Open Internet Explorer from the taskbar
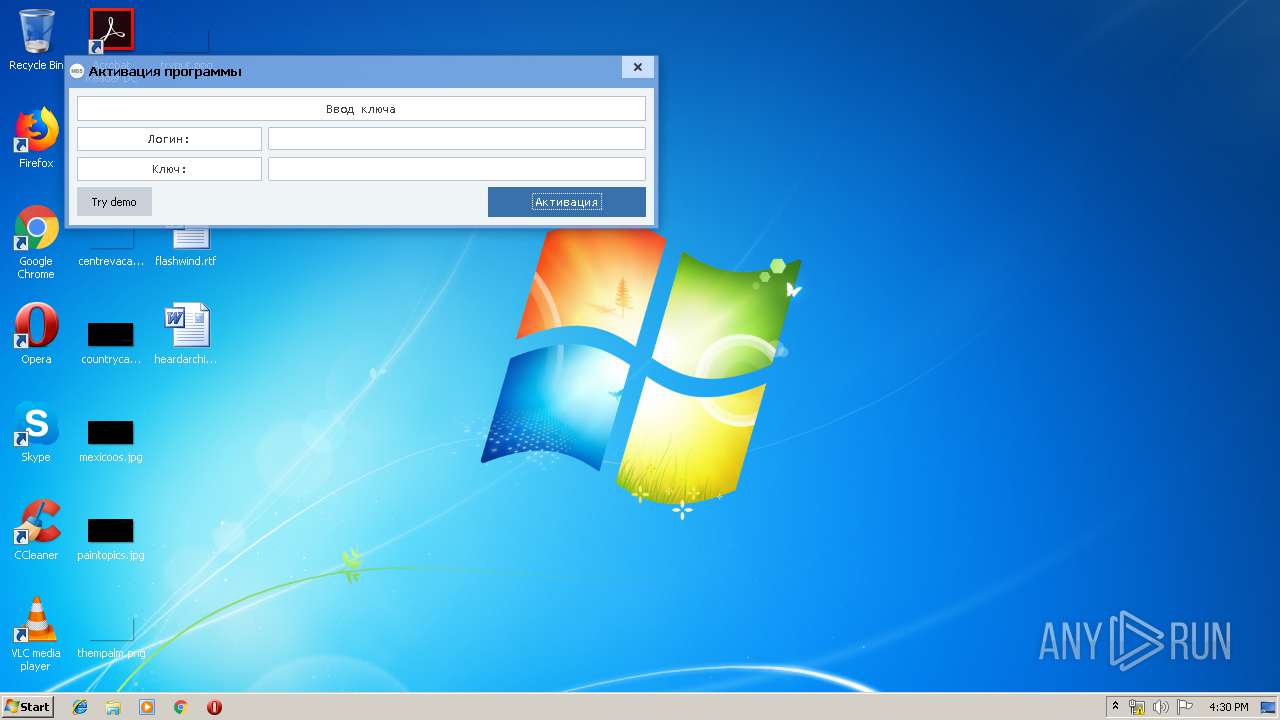Screen dimensions: 1280x720 [x=80, y=707]
